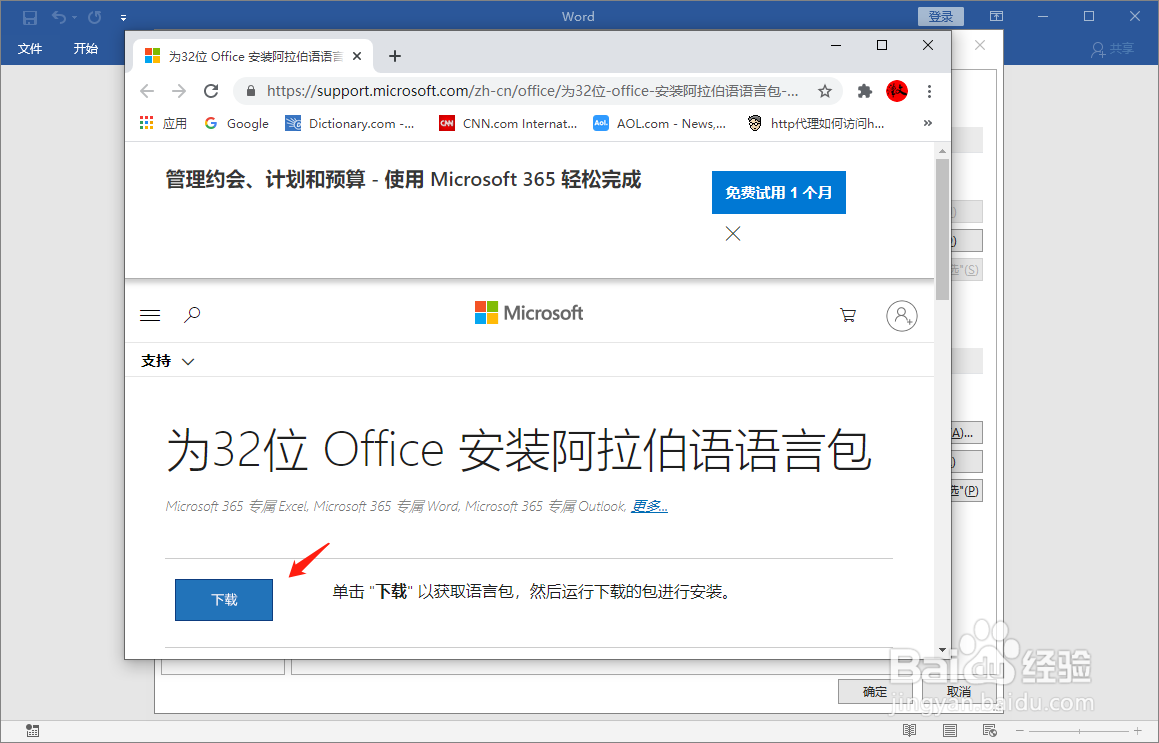This screenshot has width=1159, height=743.
Task: Switch to Print Layout view icon
Action: coord(950,730)
